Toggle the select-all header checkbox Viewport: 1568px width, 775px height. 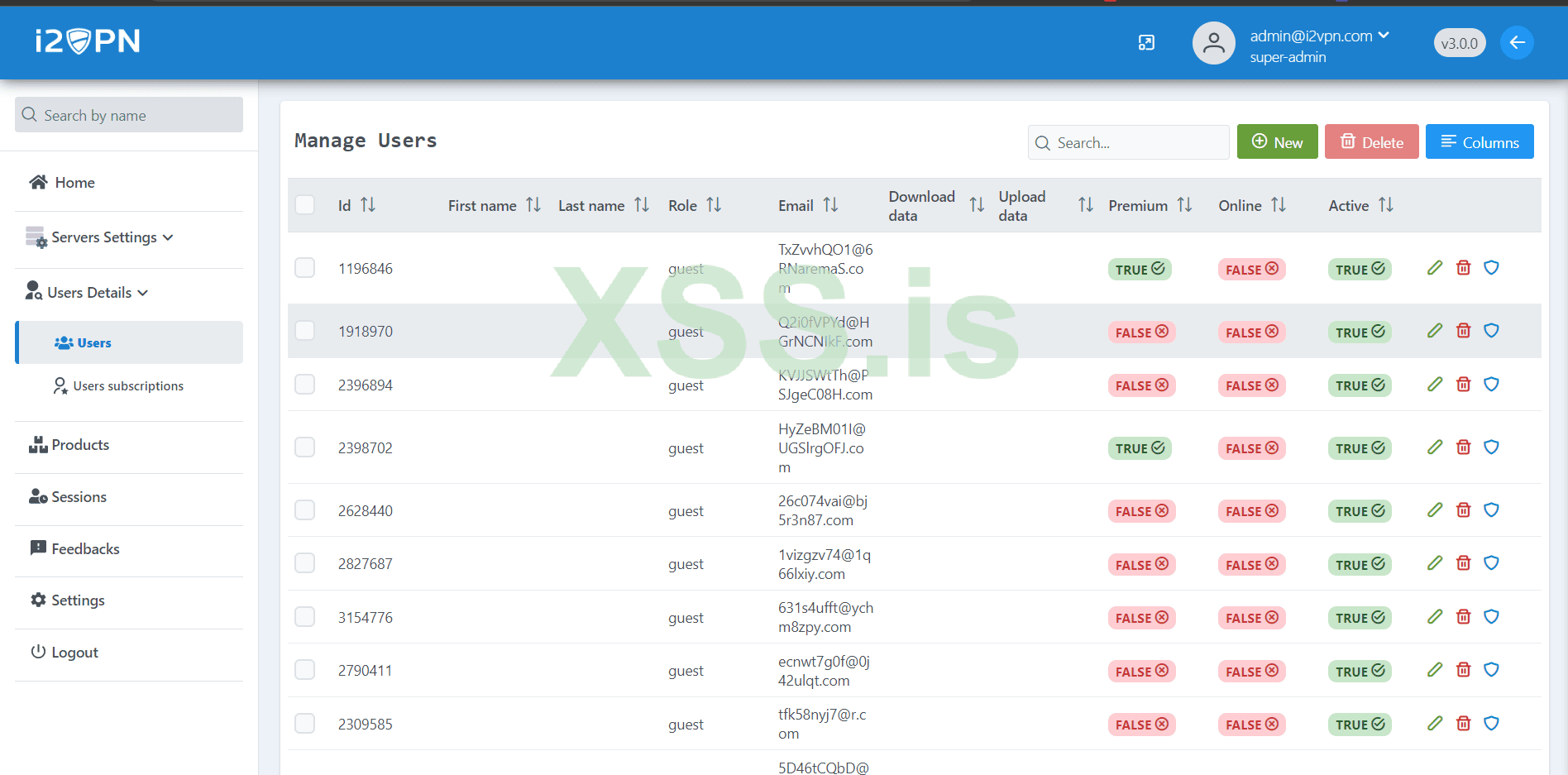[x=305, y=205]
